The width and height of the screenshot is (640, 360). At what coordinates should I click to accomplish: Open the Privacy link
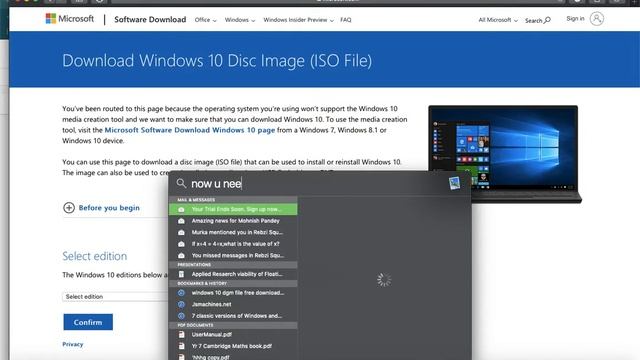pyautogui.click(x=73, y=344)
